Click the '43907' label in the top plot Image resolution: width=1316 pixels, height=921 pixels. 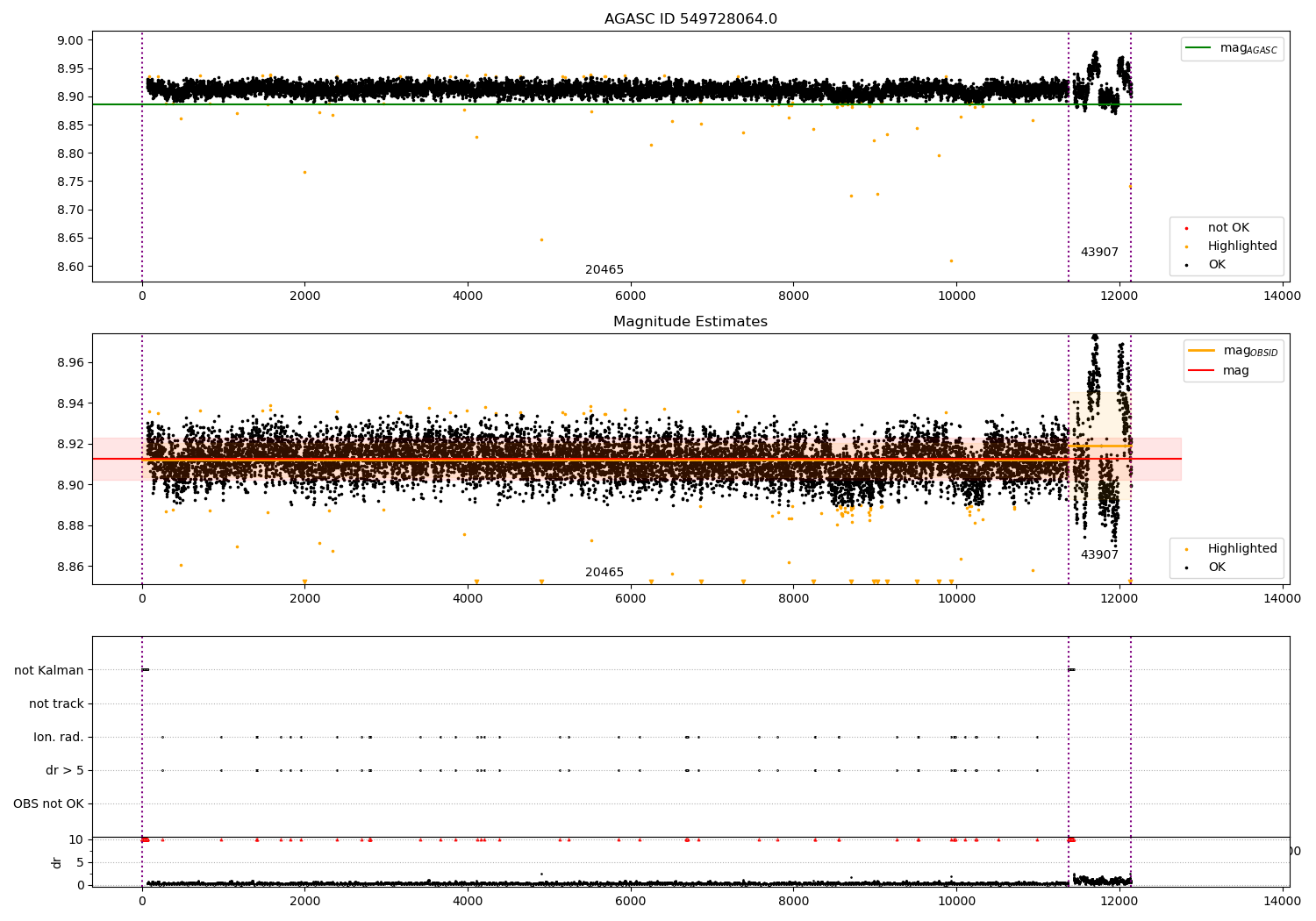pyautogui.click(x=1099, y=253)
